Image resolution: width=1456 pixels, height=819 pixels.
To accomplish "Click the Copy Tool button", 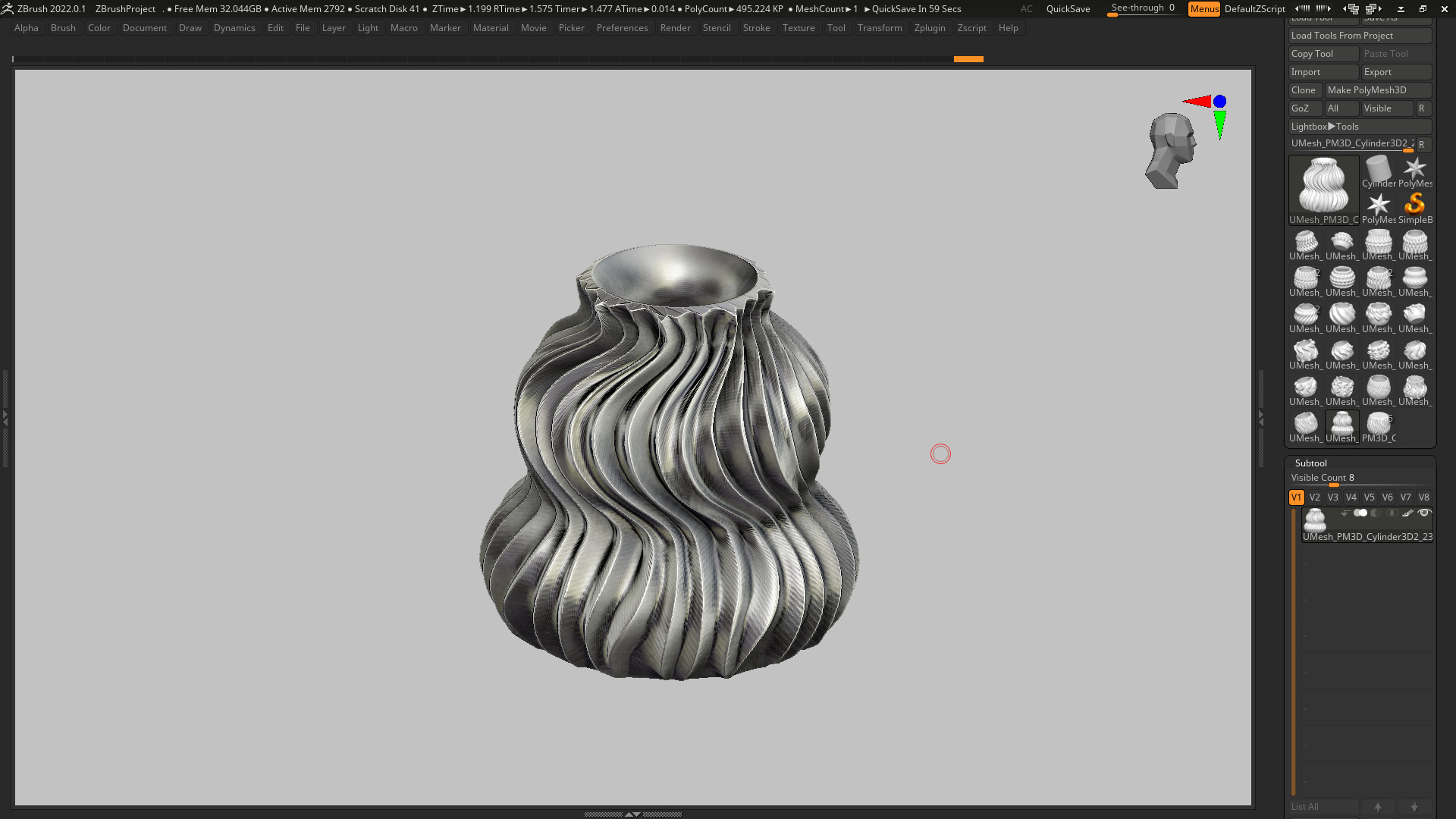I will pyautogui.click(x=1324, y=54).
